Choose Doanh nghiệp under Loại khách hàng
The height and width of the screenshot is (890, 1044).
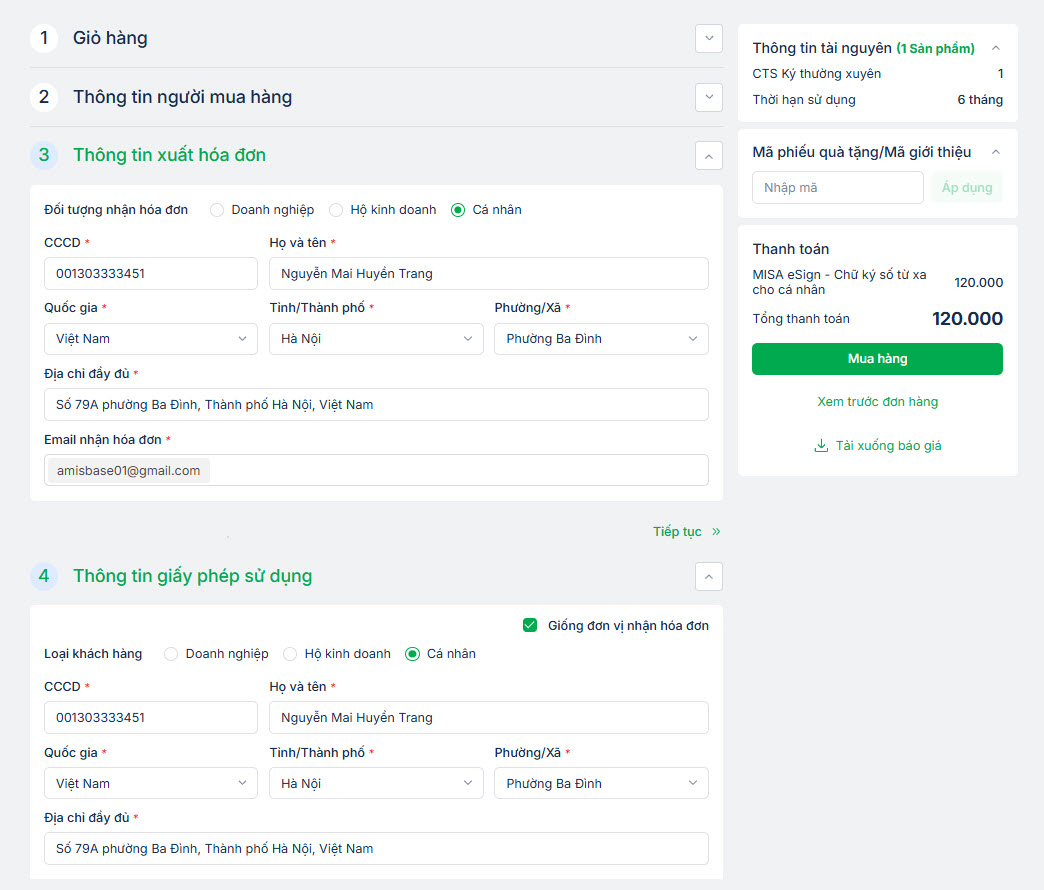[x=171, y=654]
